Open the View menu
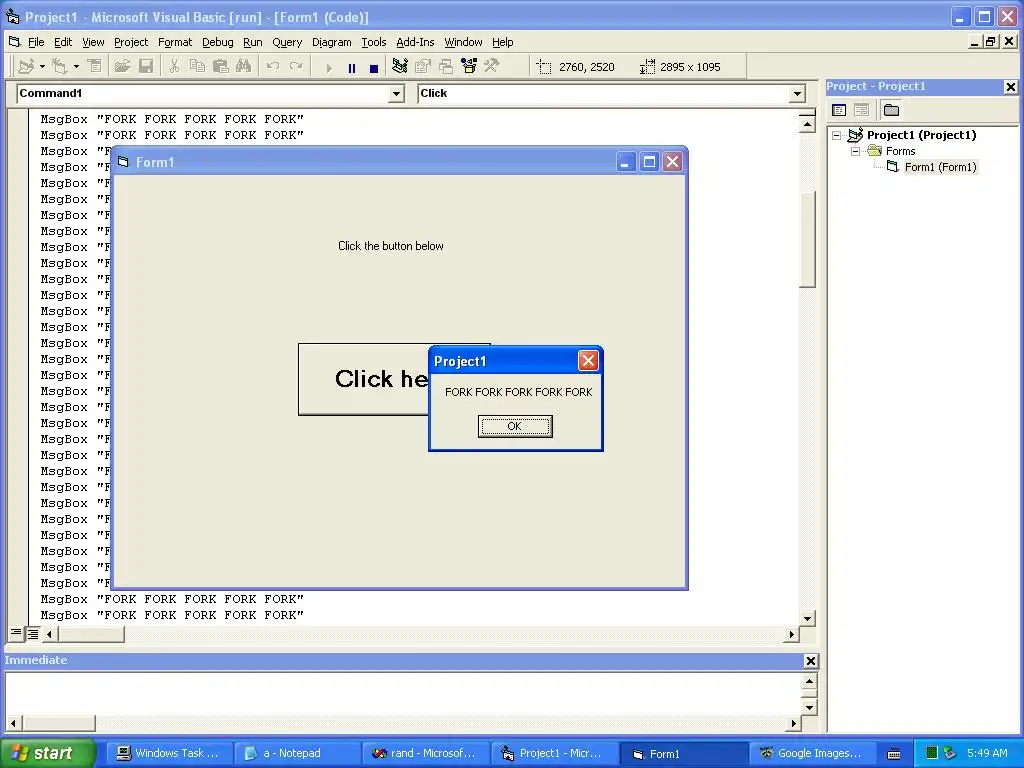This screenshot has height=768, width=1024. 93,42
